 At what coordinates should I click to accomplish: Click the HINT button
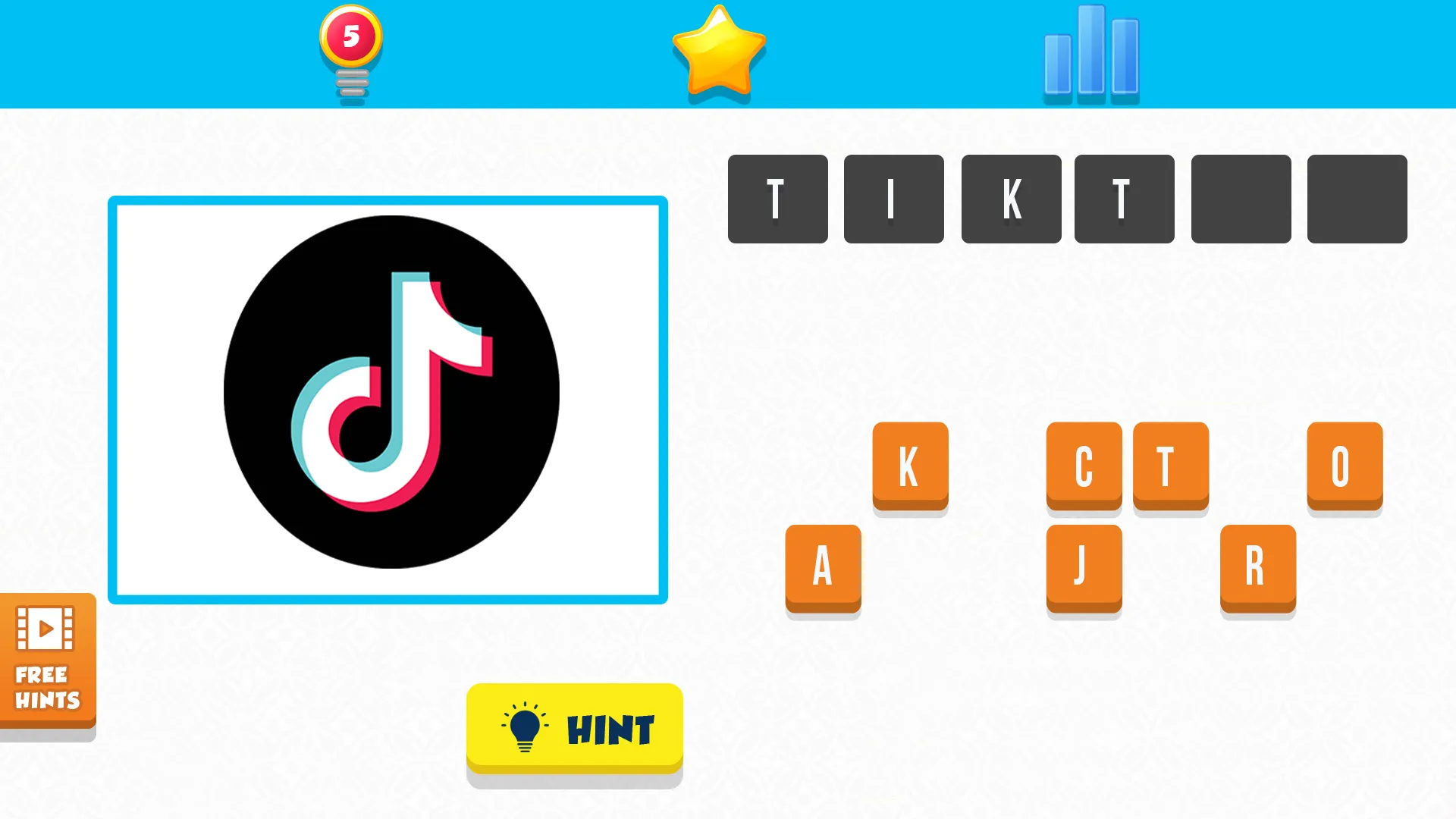[x=574, y=728]
